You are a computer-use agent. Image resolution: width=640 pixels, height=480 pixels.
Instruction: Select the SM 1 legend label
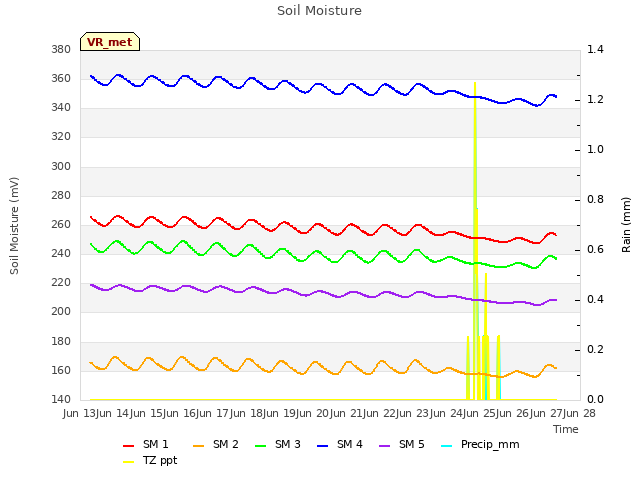pos(156,444)
